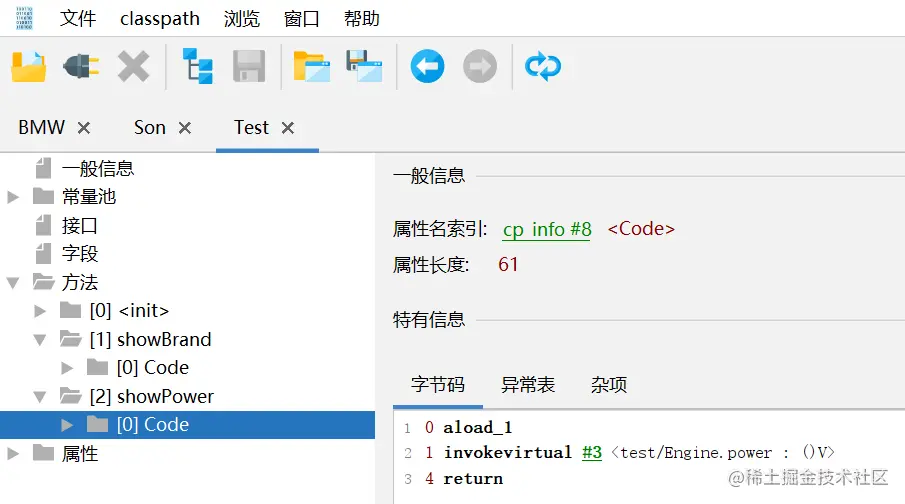Follow the #3 constant pool link
Viewport: 905px width, 504px height.
coord(592,453)
